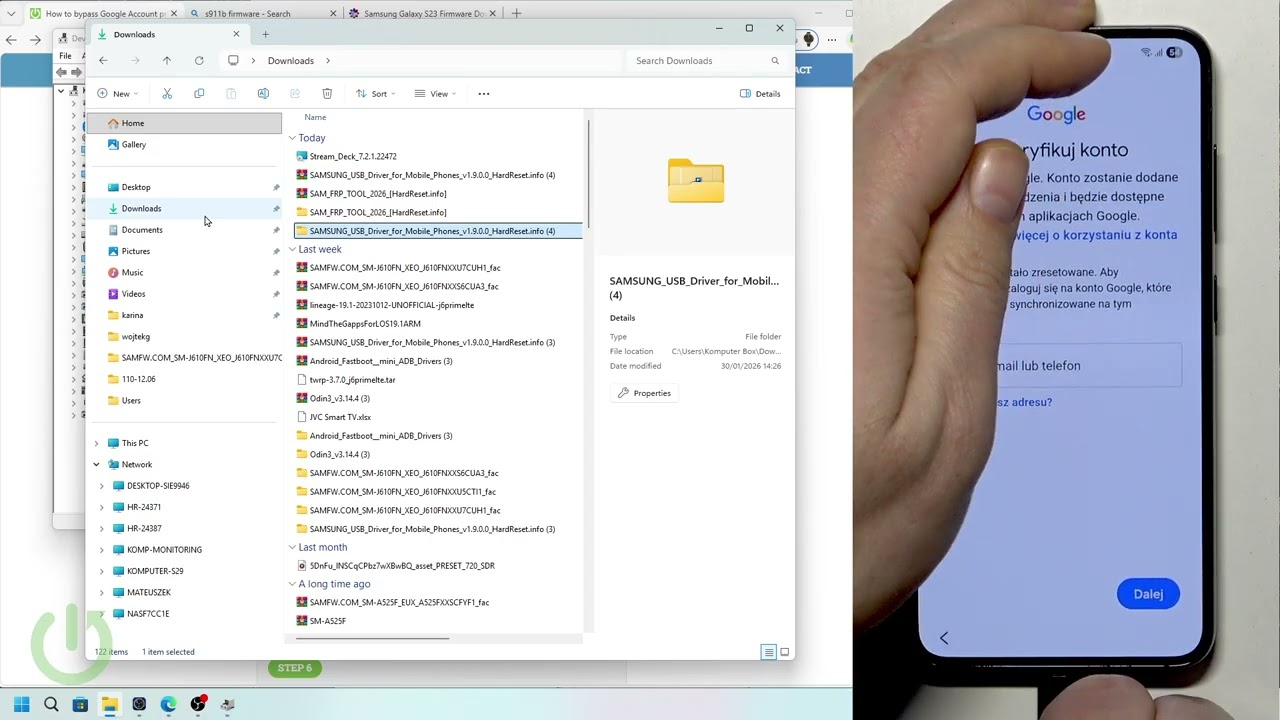Click the Up arrow to parent folder
The height and width of the screenshot is (720, 1280).
(x=167, y=61)
